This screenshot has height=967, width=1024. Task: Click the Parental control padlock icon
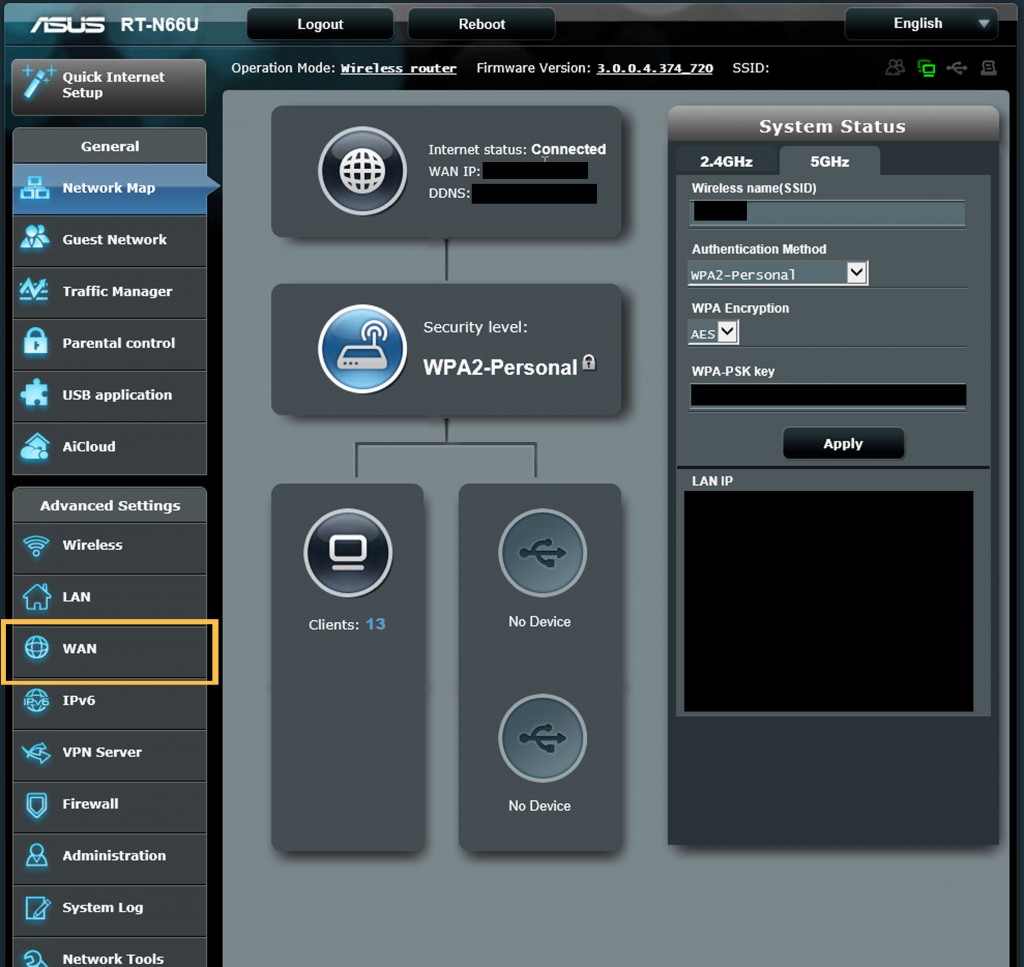tap(35, 341)
